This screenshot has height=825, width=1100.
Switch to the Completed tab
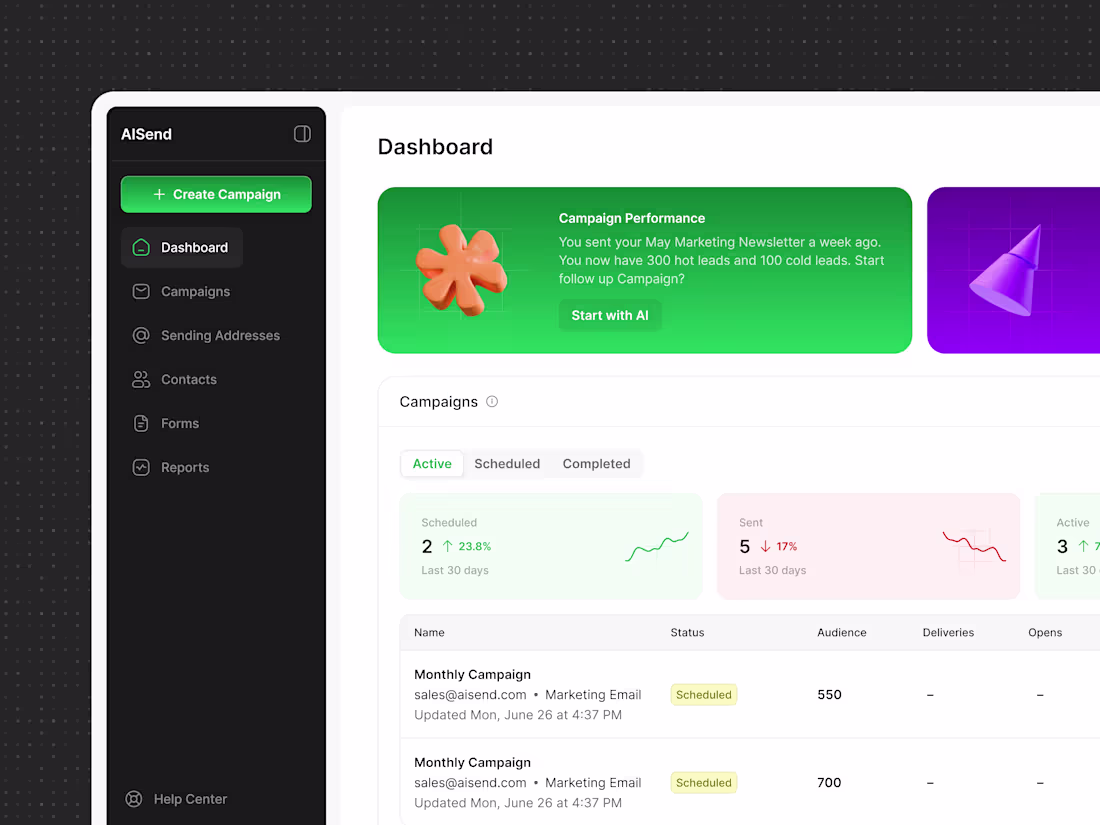(x=596, y=464)
